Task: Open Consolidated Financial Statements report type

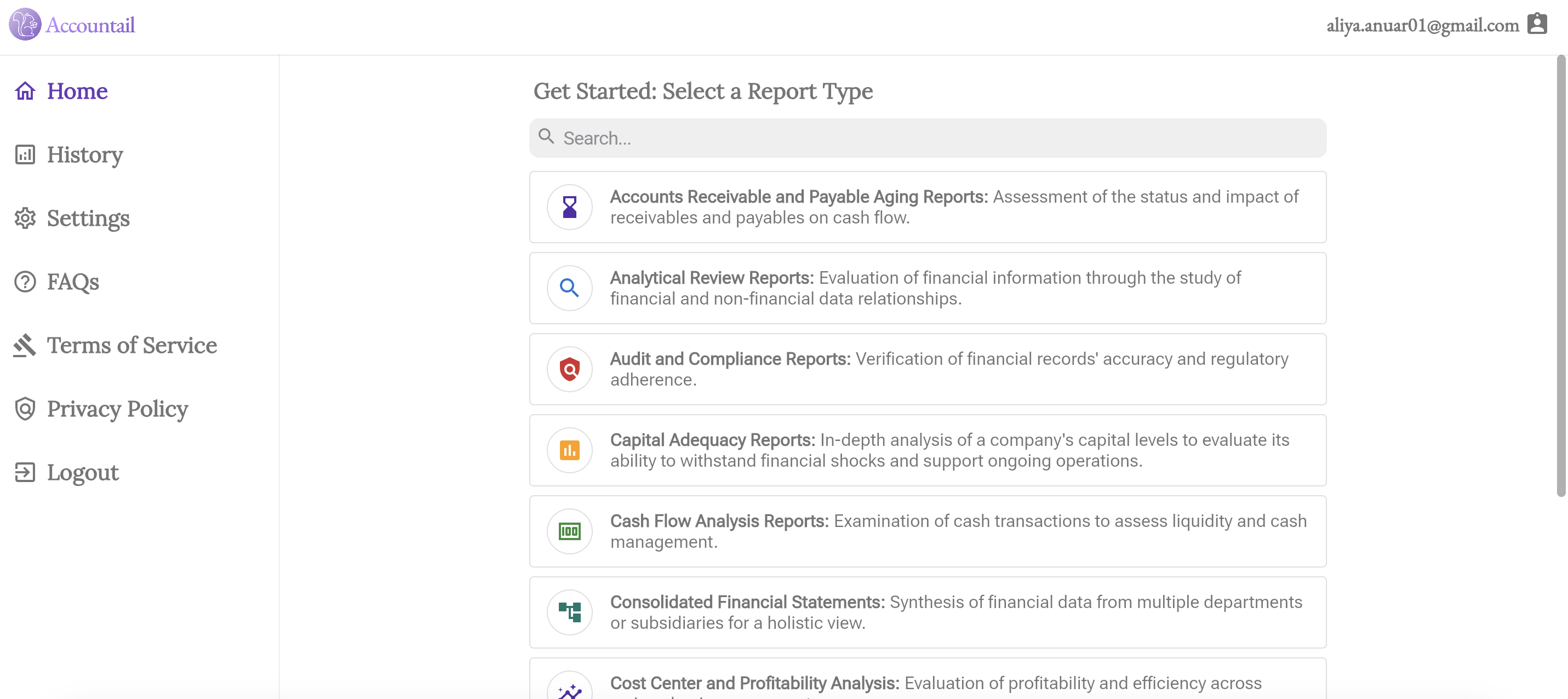Action: point(928,612)
